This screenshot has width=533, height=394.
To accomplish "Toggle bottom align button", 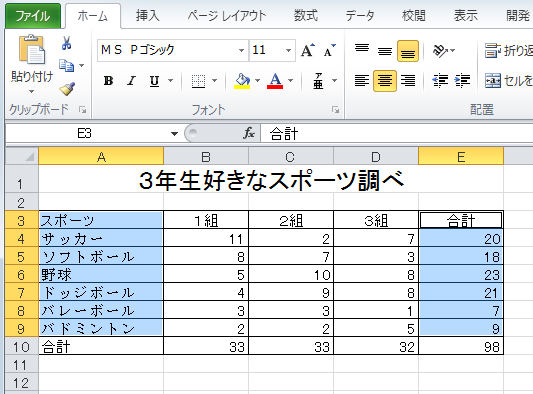I will [408, 51].
